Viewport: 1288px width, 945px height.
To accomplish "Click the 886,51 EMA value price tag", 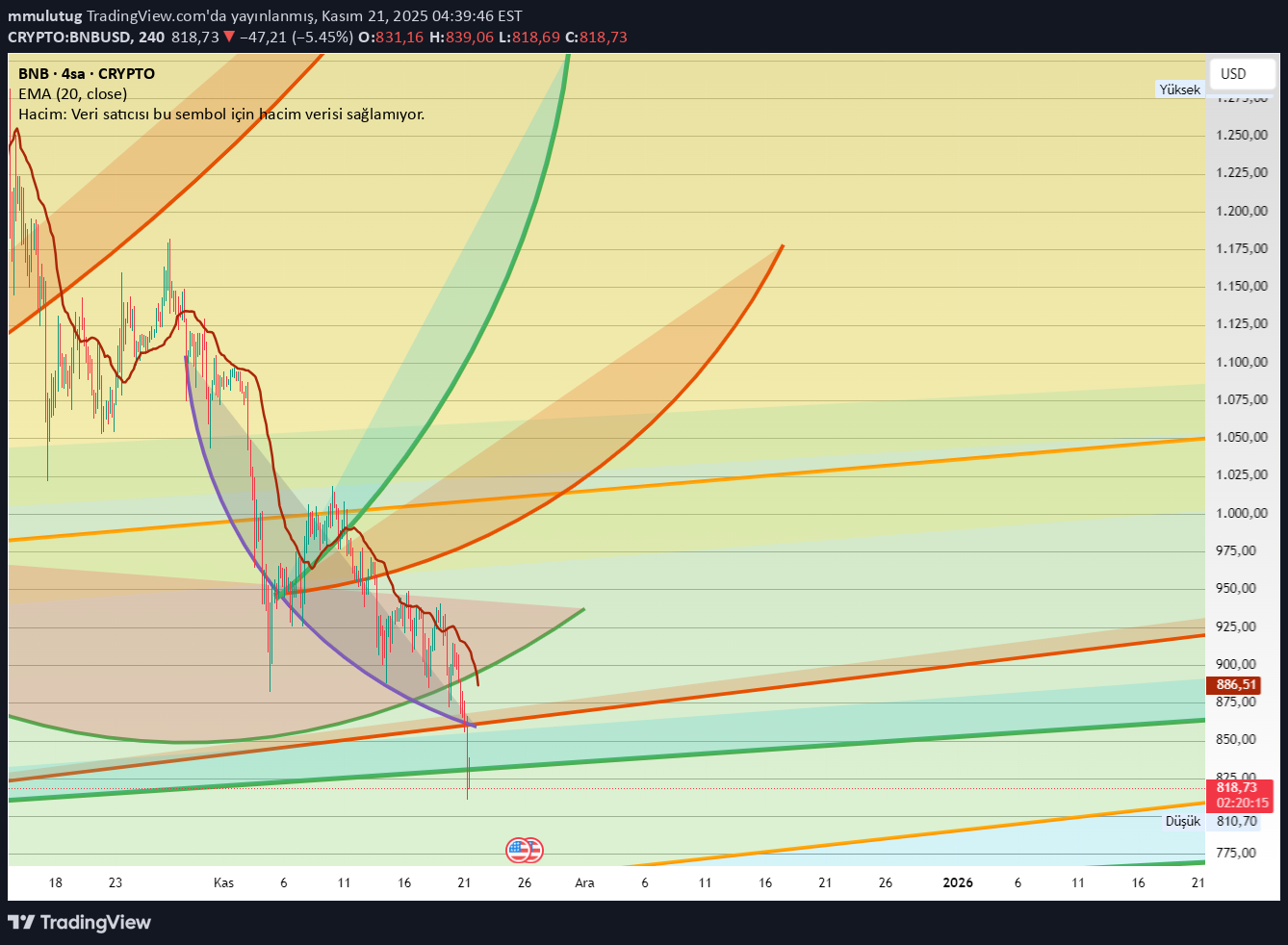I will [1236, 685].
